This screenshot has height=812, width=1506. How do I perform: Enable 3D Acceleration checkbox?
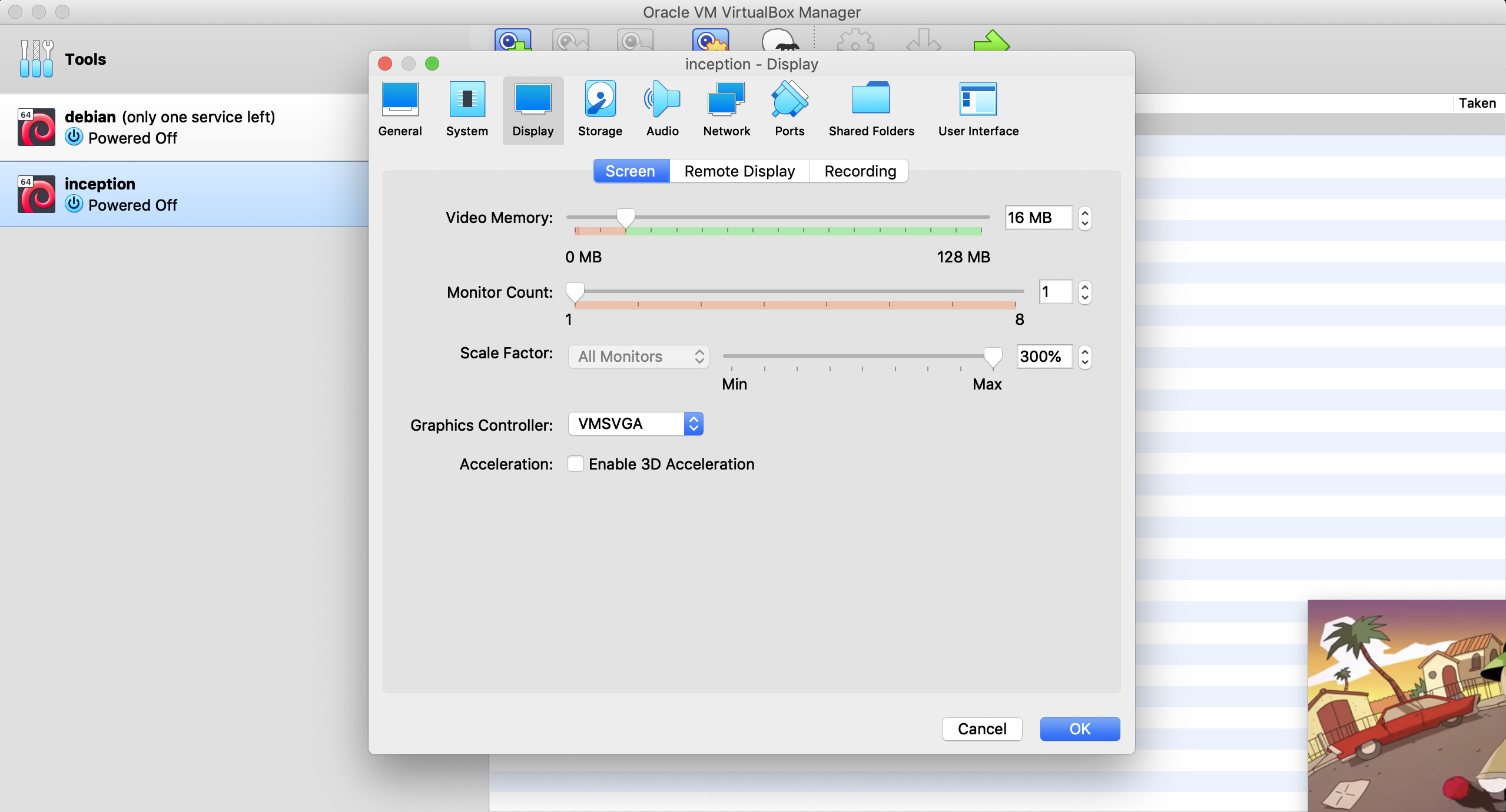click(x=576, y=464)
